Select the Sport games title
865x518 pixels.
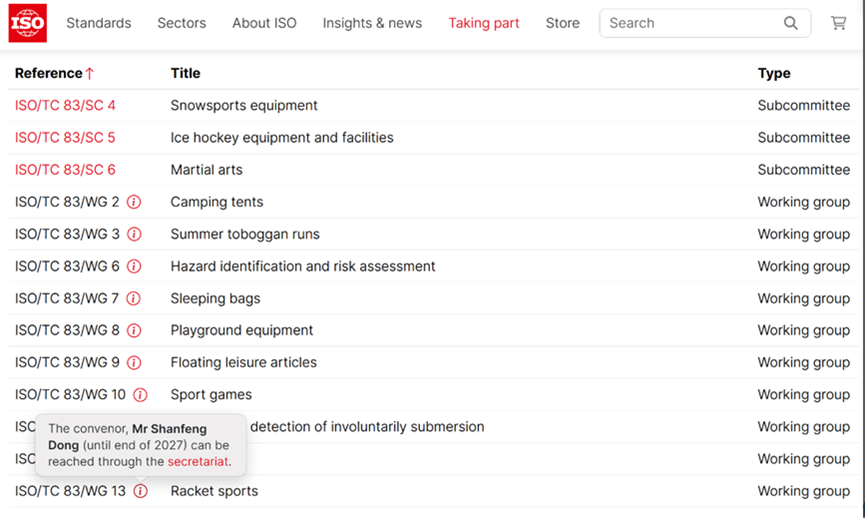point(211,395)
